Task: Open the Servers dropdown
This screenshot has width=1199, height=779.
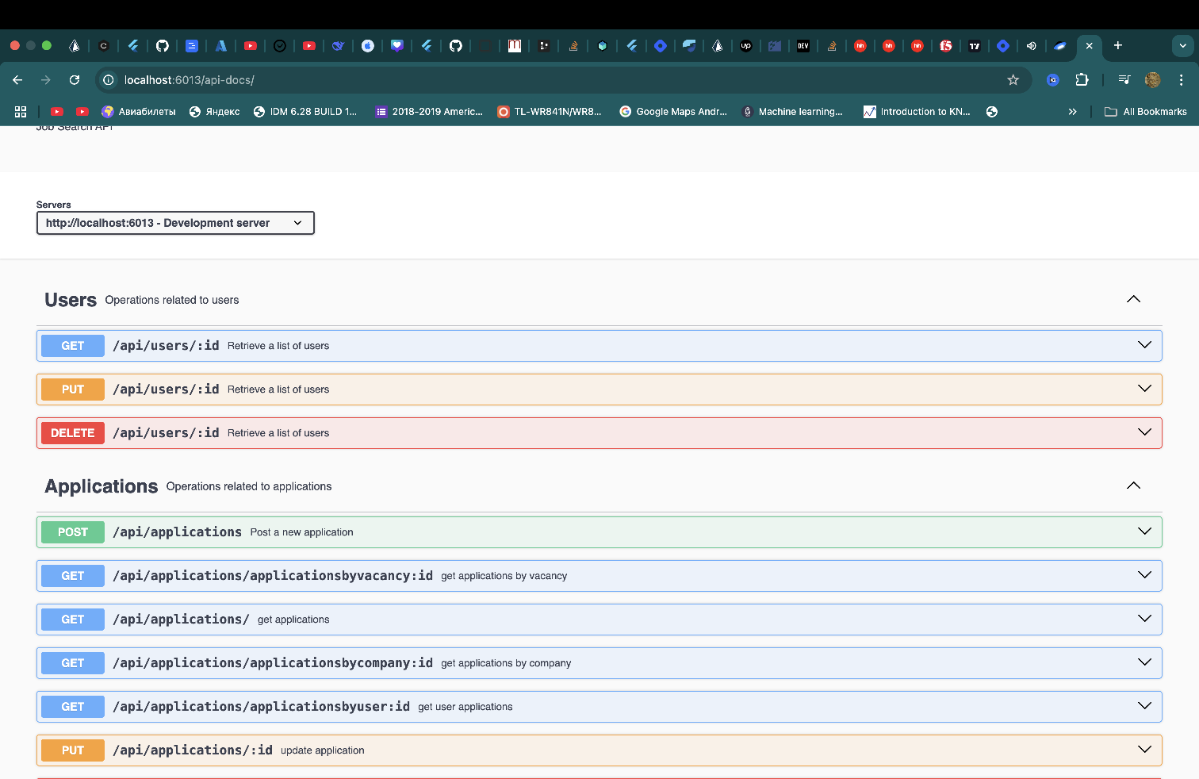Action: pyautogui.click(x=175, y=223)
